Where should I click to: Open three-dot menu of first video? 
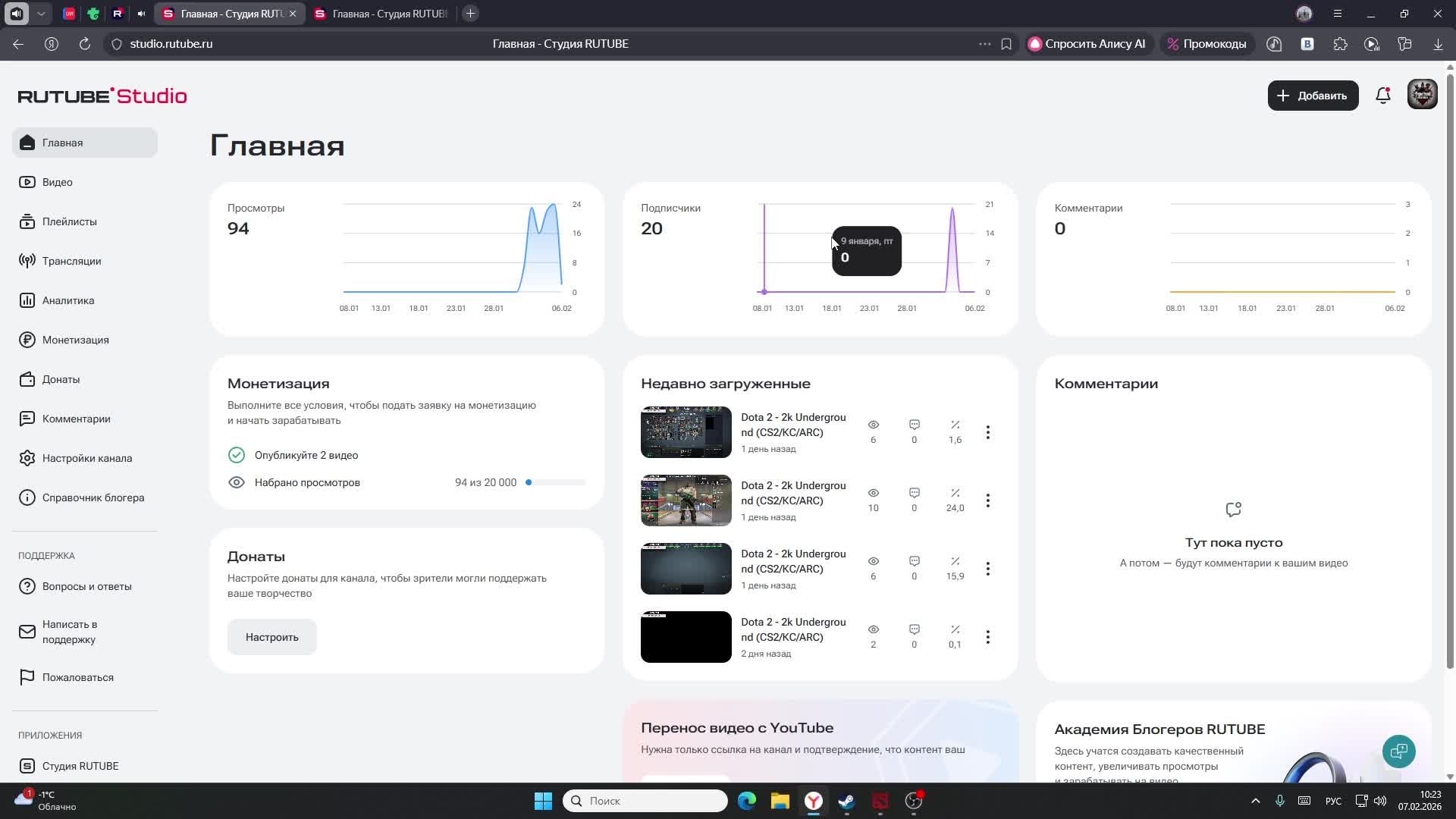pos(987,432)
